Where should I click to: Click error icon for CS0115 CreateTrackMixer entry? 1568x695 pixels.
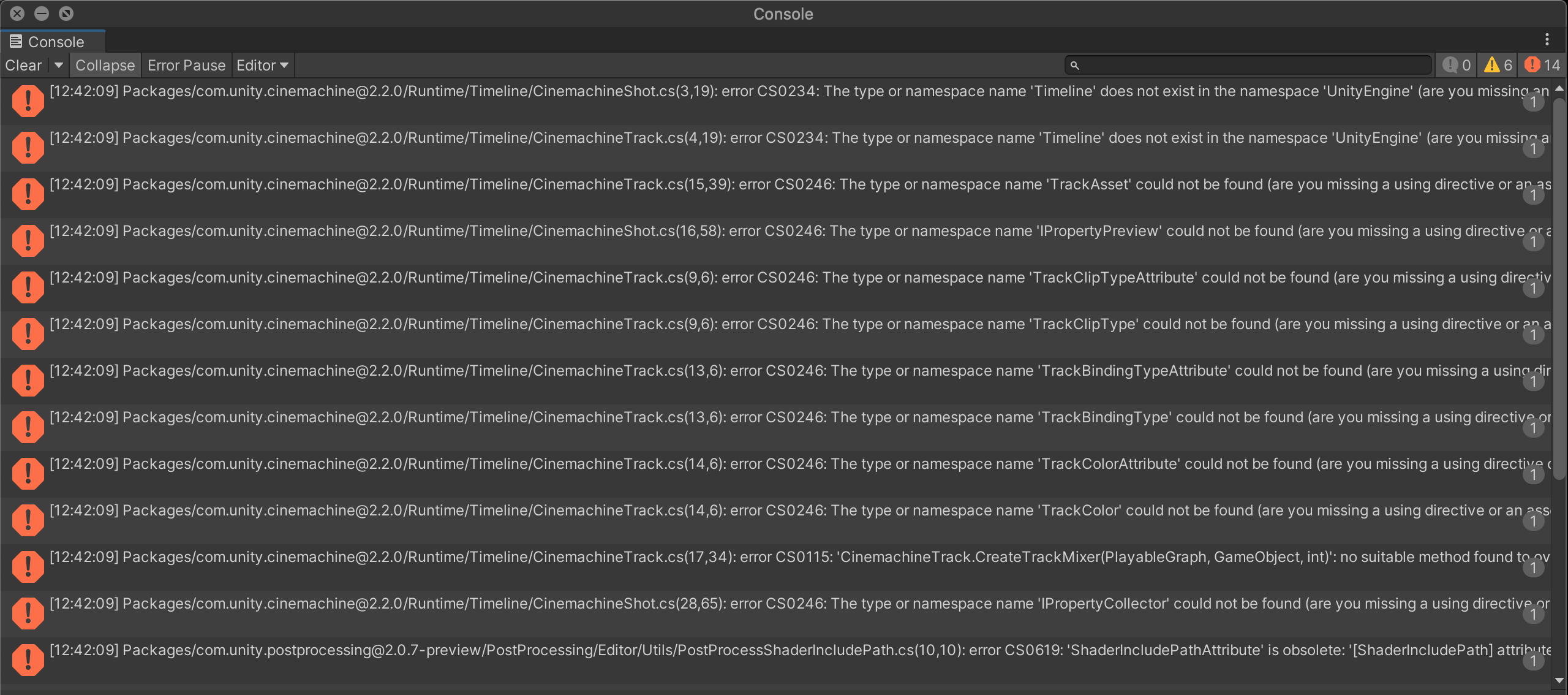pyautogui.click(x=28, y=566)
